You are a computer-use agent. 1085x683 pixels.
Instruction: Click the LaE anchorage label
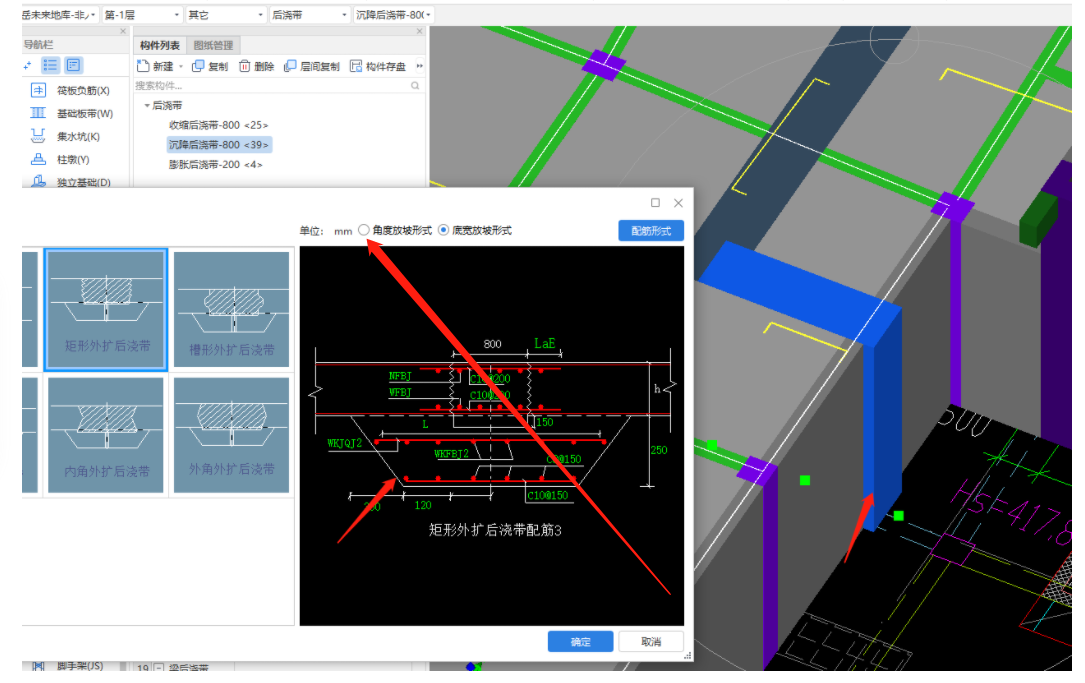pyautogui.click(x=545, y=343)
